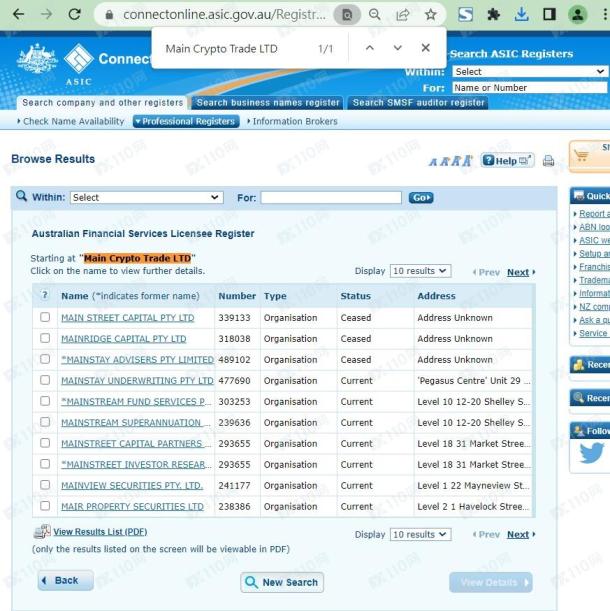Click top Next pagination link
Image resolution: width=610 pixels, height=611 pixels.
pos(518,272)
